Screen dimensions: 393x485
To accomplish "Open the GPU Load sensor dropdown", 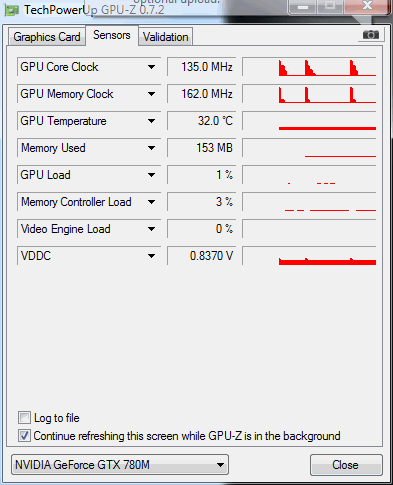I will pos(151,175).
